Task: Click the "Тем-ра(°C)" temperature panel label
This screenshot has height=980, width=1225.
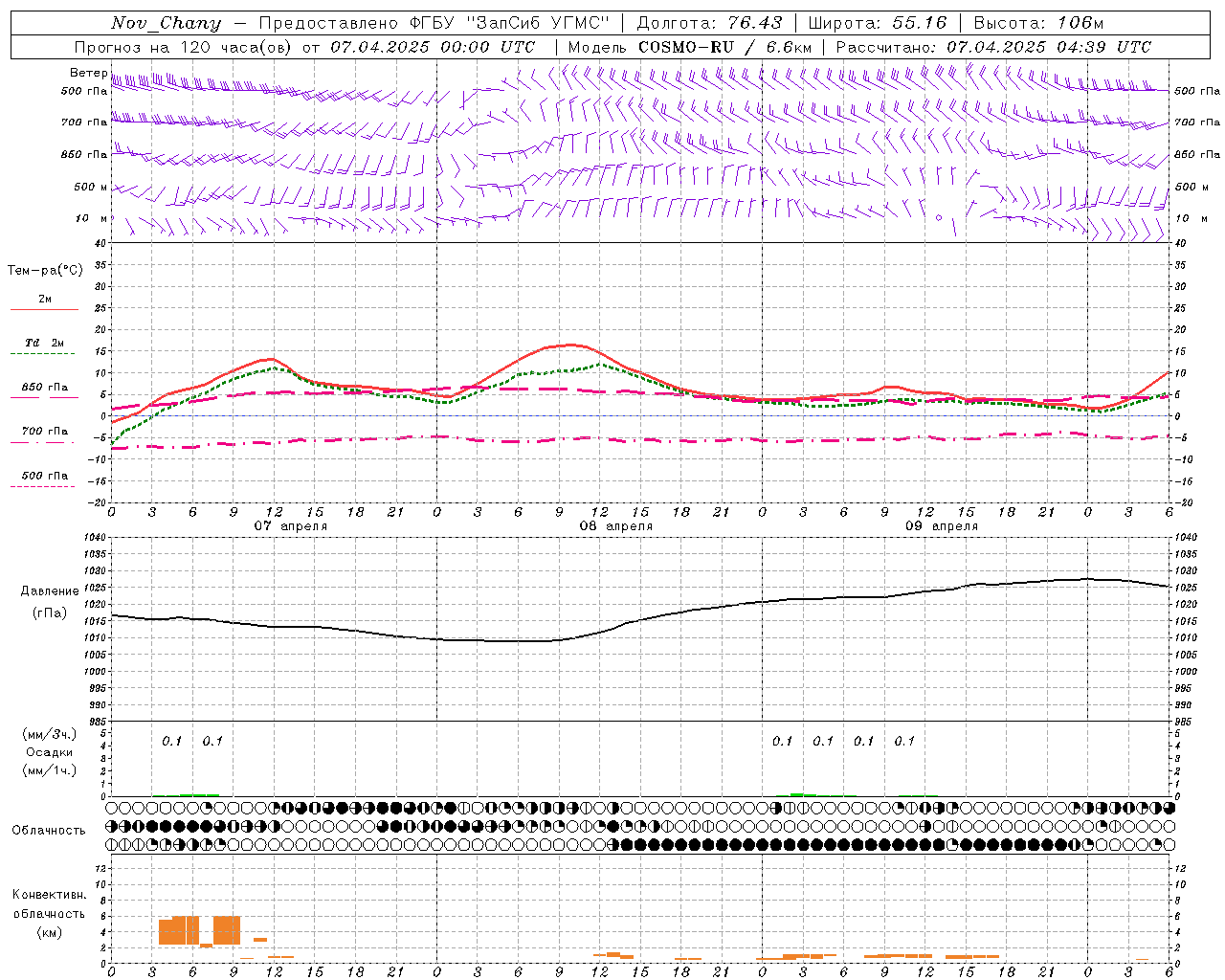Action: click(45, 271)
